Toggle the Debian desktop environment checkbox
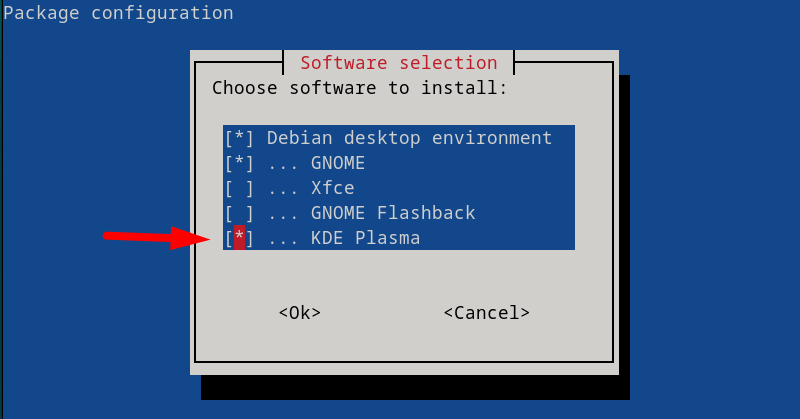Image resolution: width=800 pixels, height=419 pixels. point(239,138)
